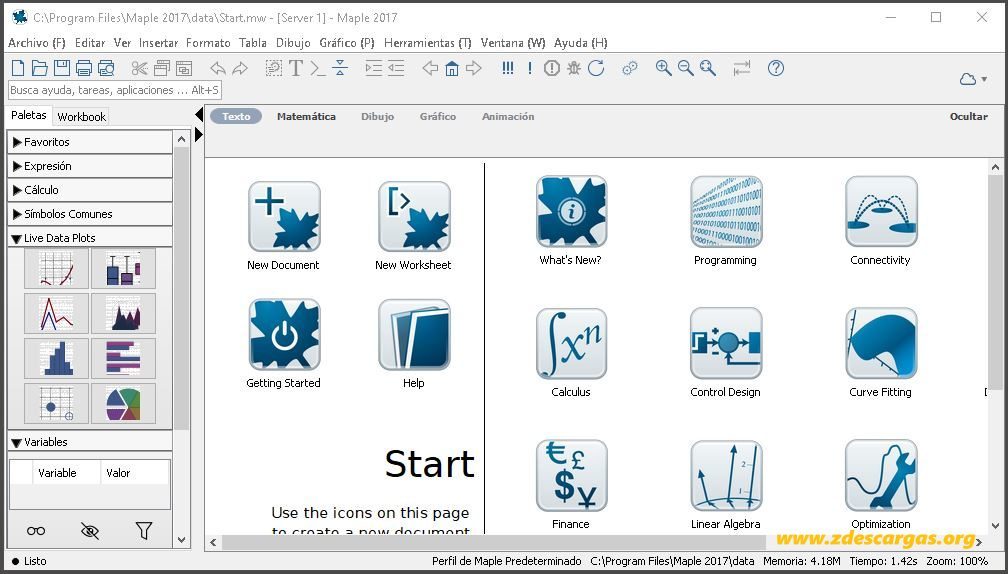Open the Insertar menu
Screen dimensions: 1008x574
point(158,42)
